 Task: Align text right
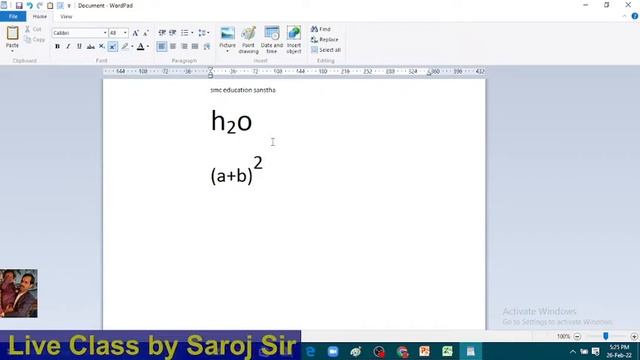click(184, 47)
